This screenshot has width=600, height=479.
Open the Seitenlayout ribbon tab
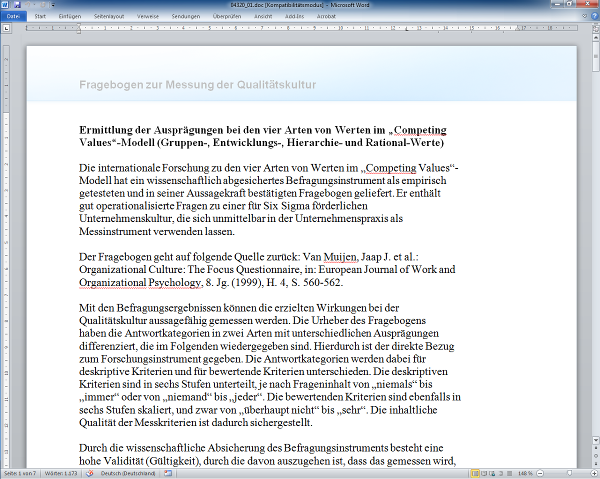tap(111, 17)
